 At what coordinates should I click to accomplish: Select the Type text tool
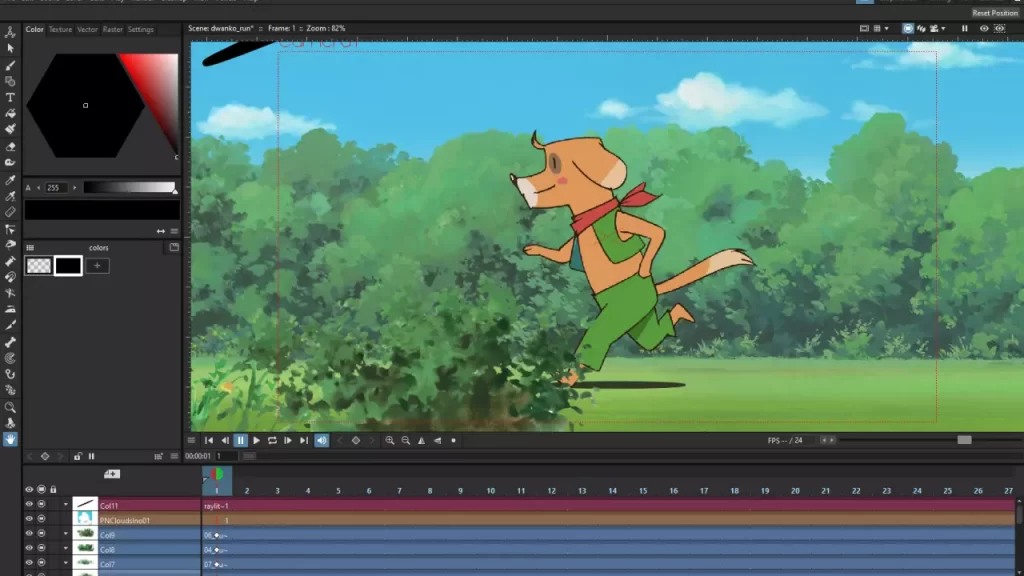point(10,97)
